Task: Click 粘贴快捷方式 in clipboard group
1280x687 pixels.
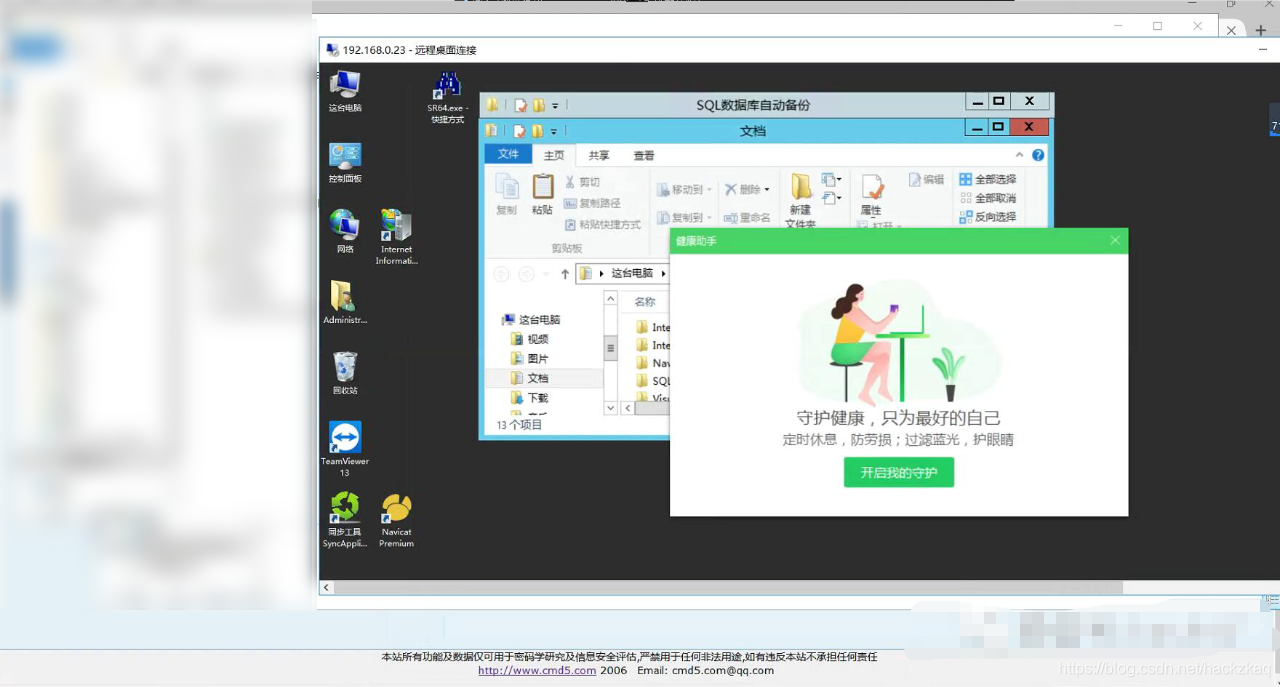Action: coord(602,225)
